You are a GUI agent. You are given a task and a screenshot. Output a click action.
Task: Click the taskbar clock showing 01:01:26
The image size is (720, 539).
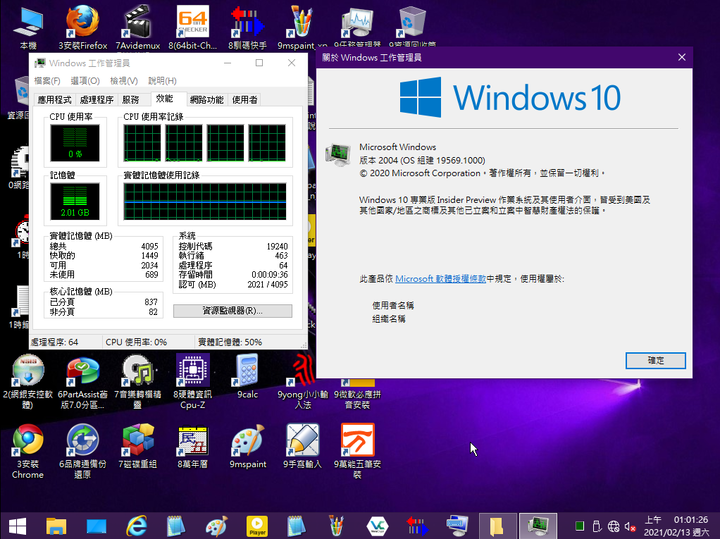pyautogui.click(x=676, y=527)
